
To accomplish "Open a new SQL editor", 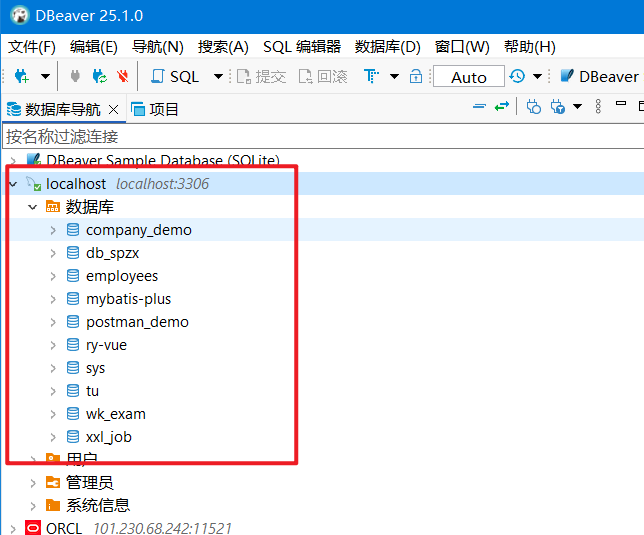I will coord(175,77).
